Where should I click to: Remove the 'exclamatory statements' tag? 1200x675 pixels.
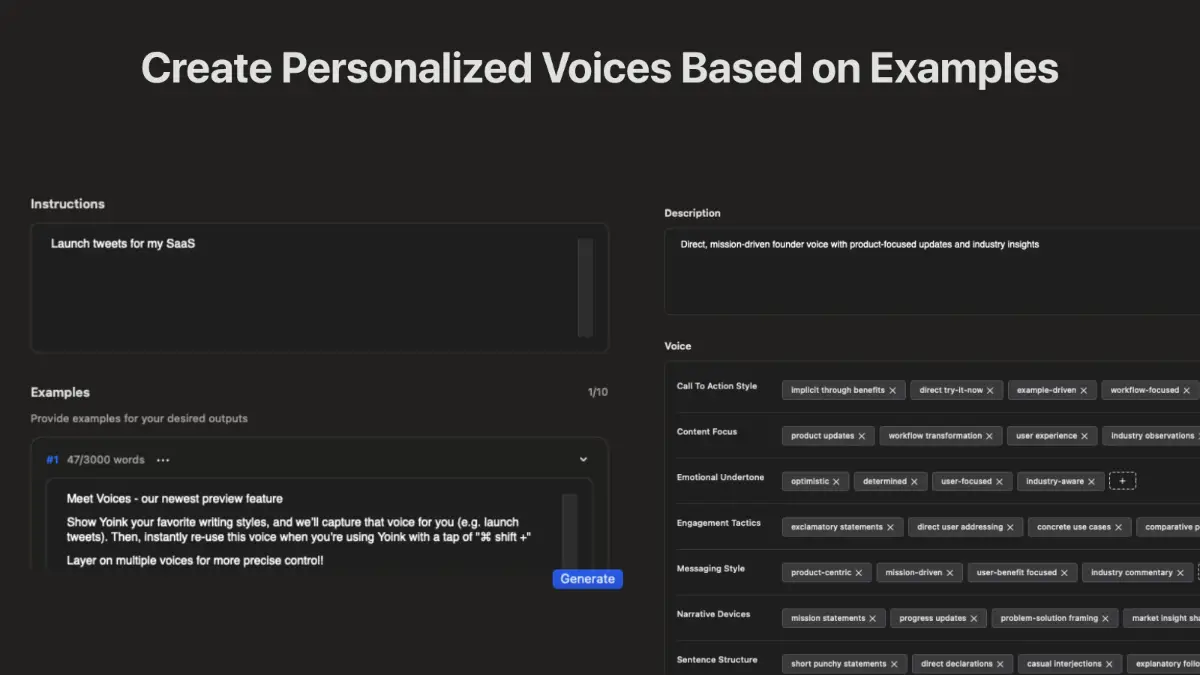click(891, 527)
